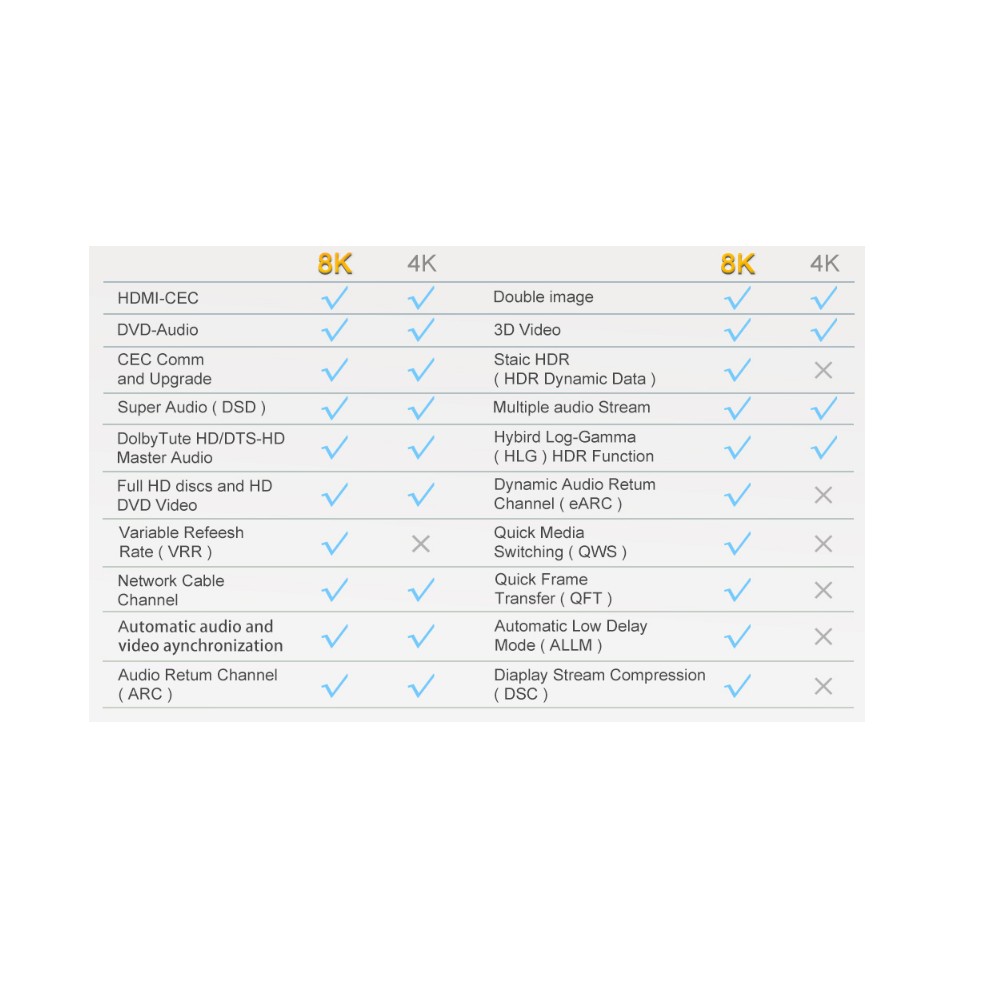The image size is (1000, 1000).
Task: Click the "Multiple audio Stream" label
Action: click(x=571, y=407)
